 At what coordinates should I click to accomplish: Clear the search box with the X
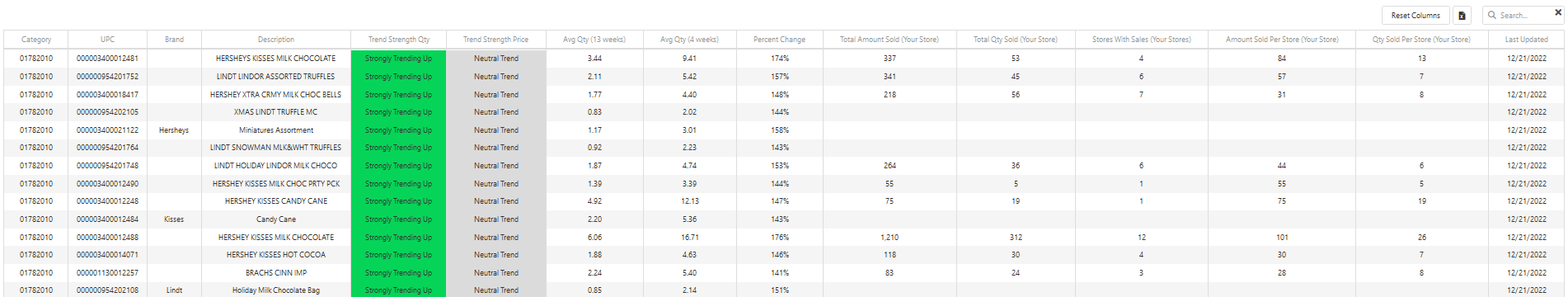point(1558,12)
